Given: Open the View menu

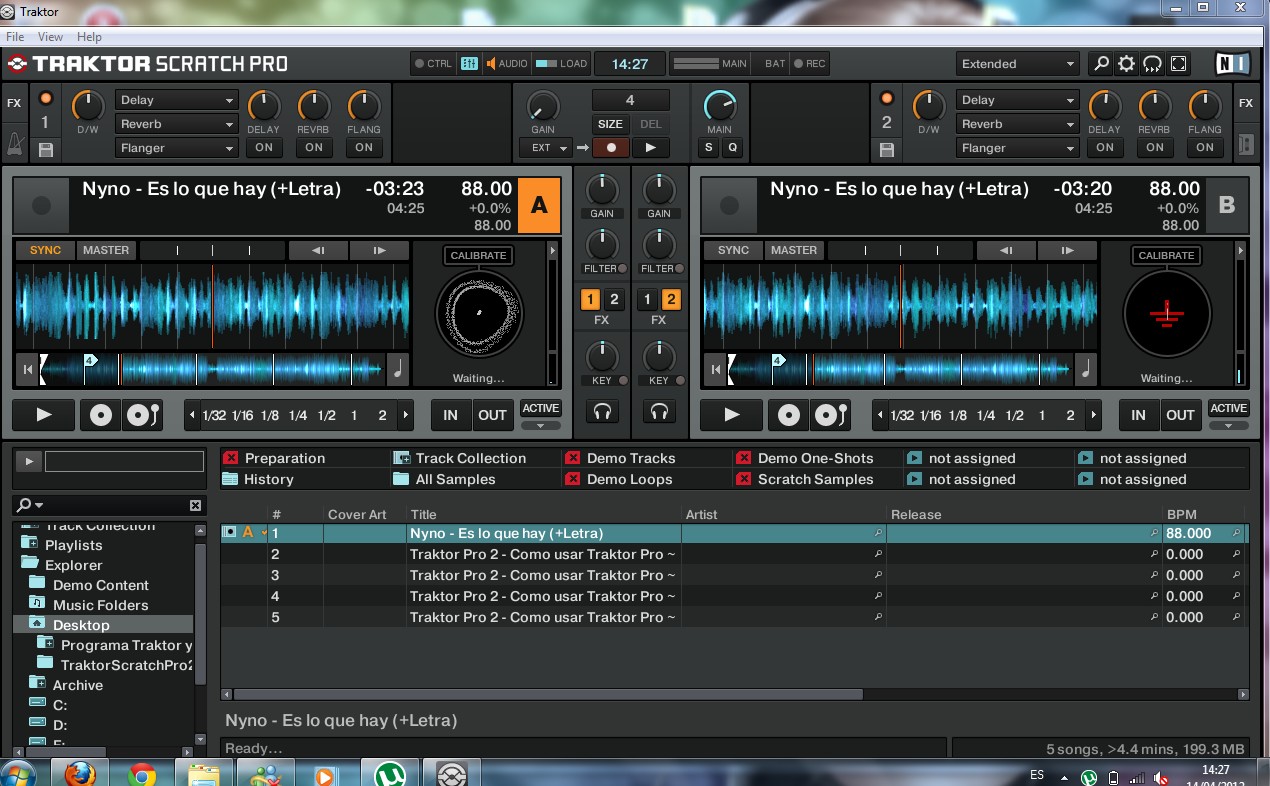Looking at the screenshot, I should pos(50,37).
